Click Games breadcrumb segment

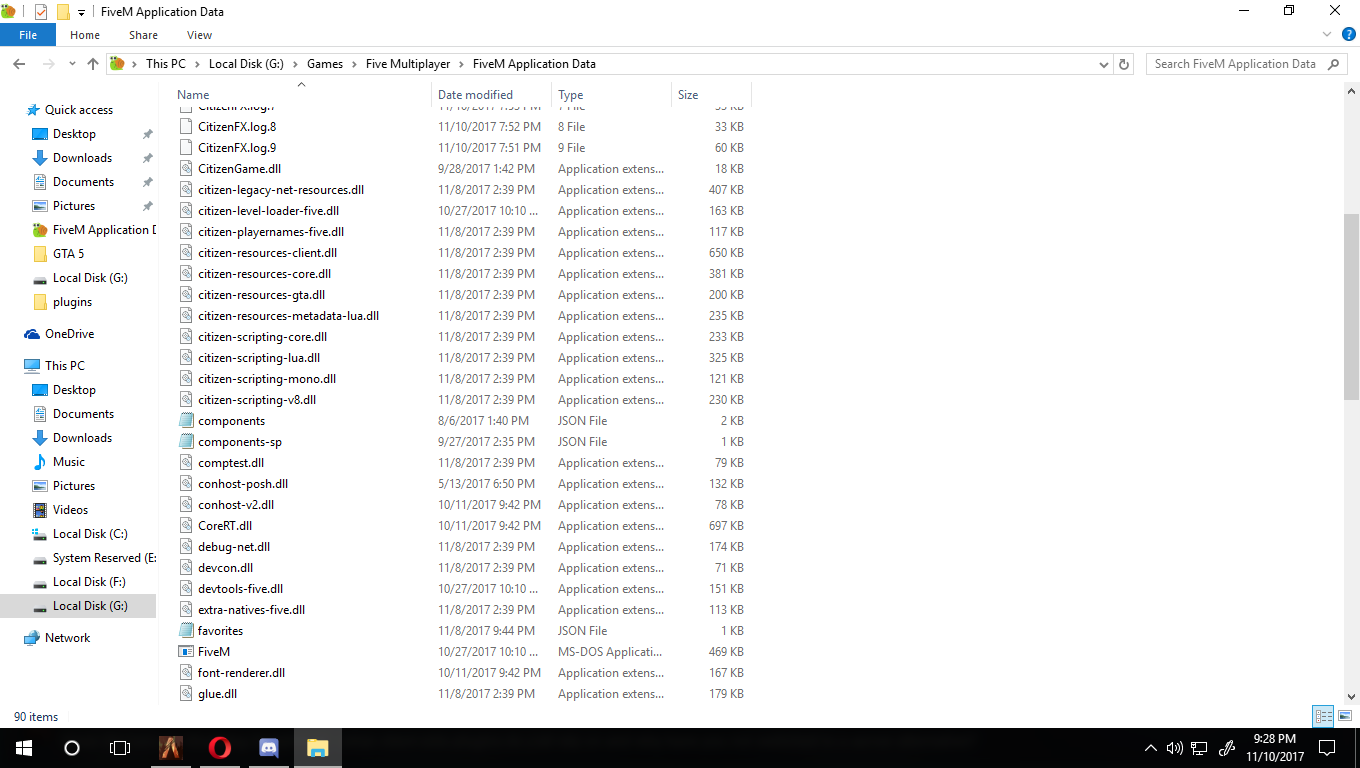(x=325, y=64)
